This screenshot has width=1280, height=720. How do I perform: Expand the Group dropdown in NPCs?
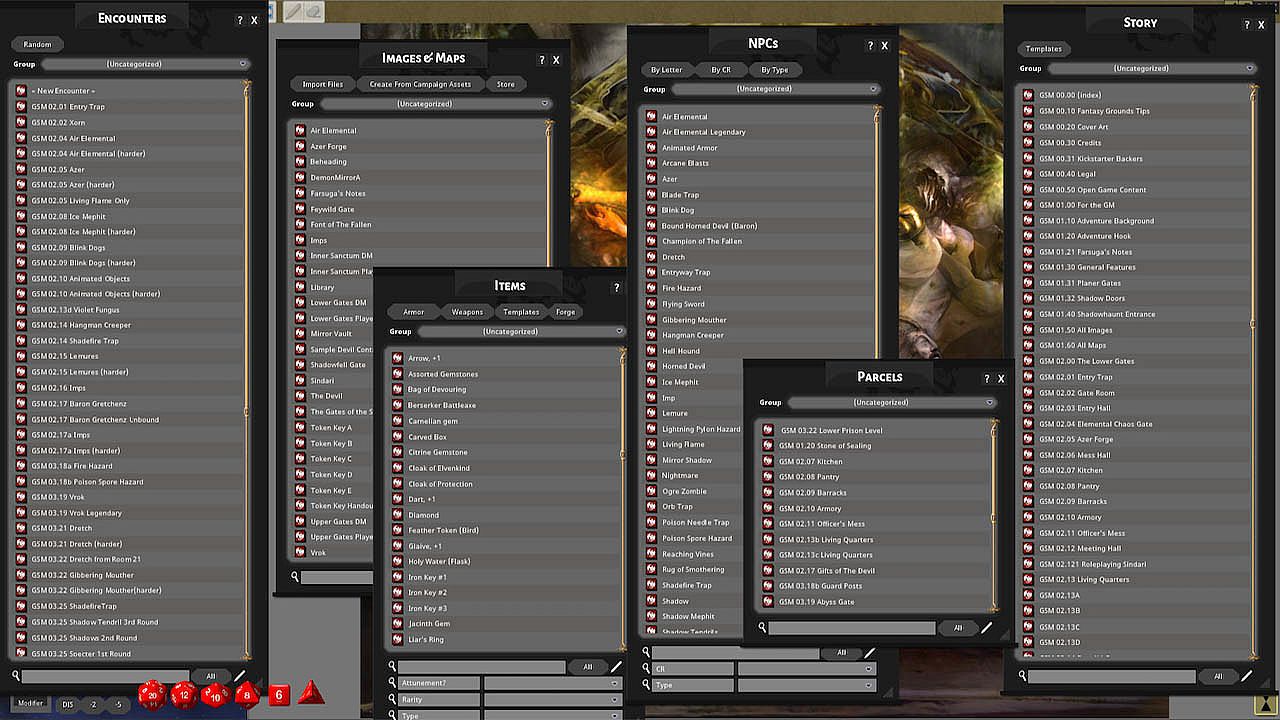[776, 89]
